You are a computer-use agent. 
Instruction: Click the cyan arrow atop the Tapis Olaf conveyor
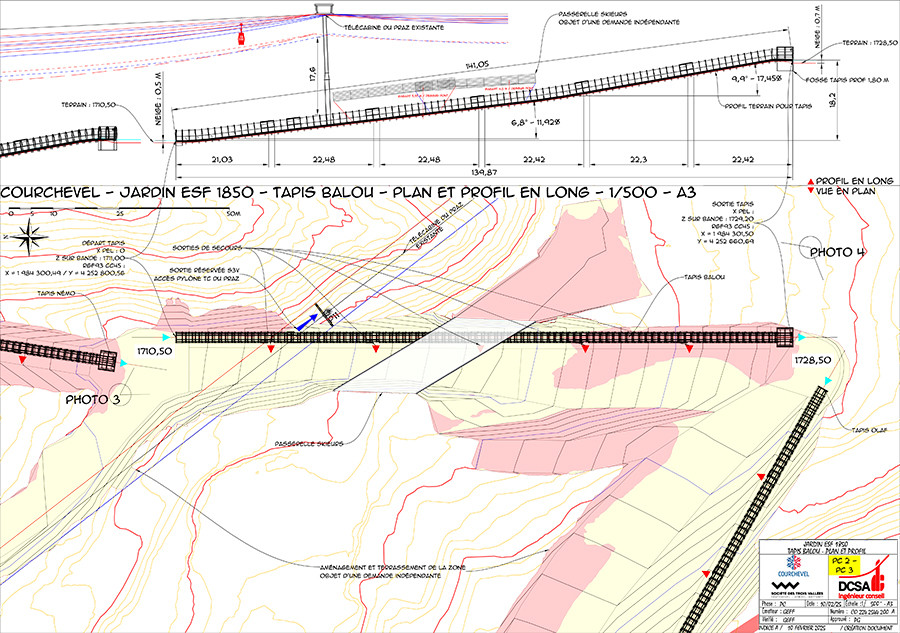pos(827,381)
